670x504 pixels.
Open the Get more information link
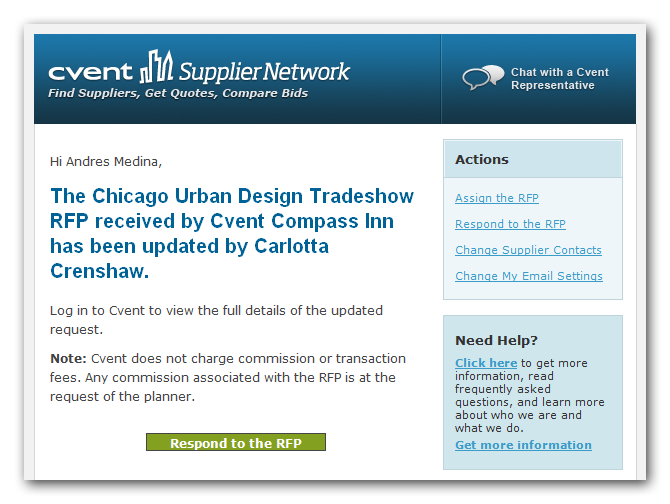pos(523,445)
